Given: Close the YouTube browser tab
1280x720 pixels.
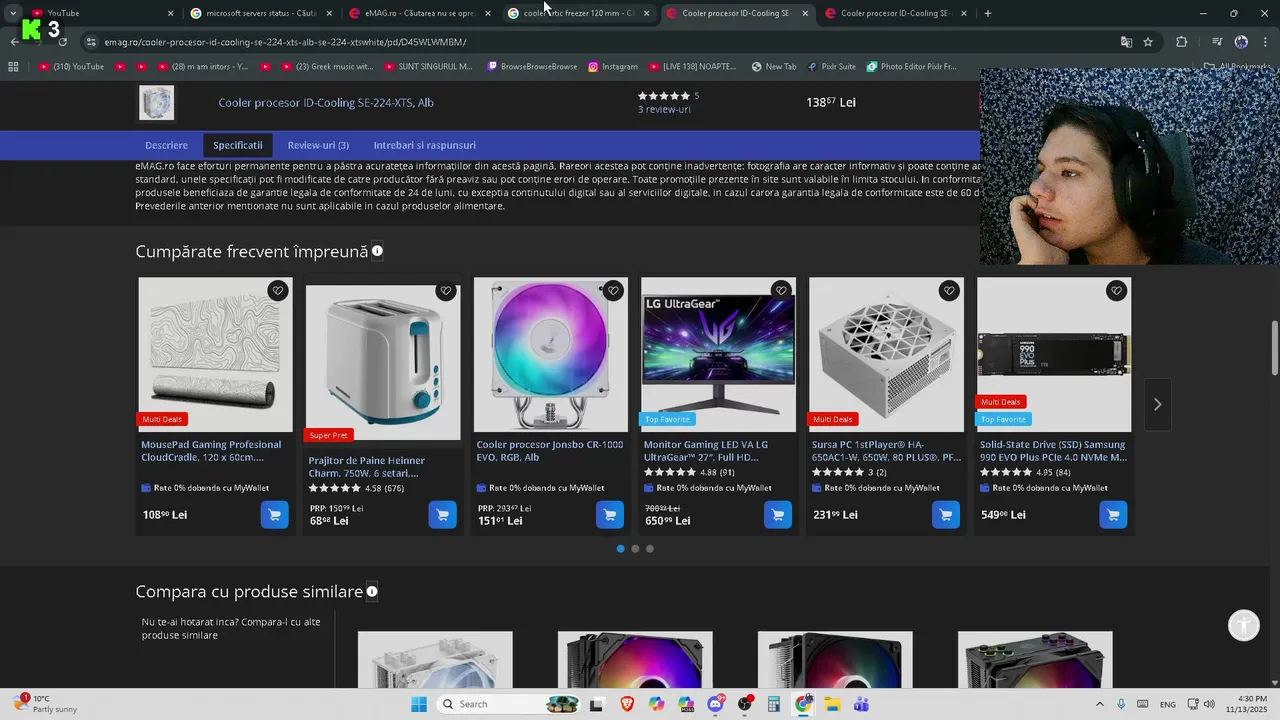Looking at the screenshot, I should click(170, 13).
